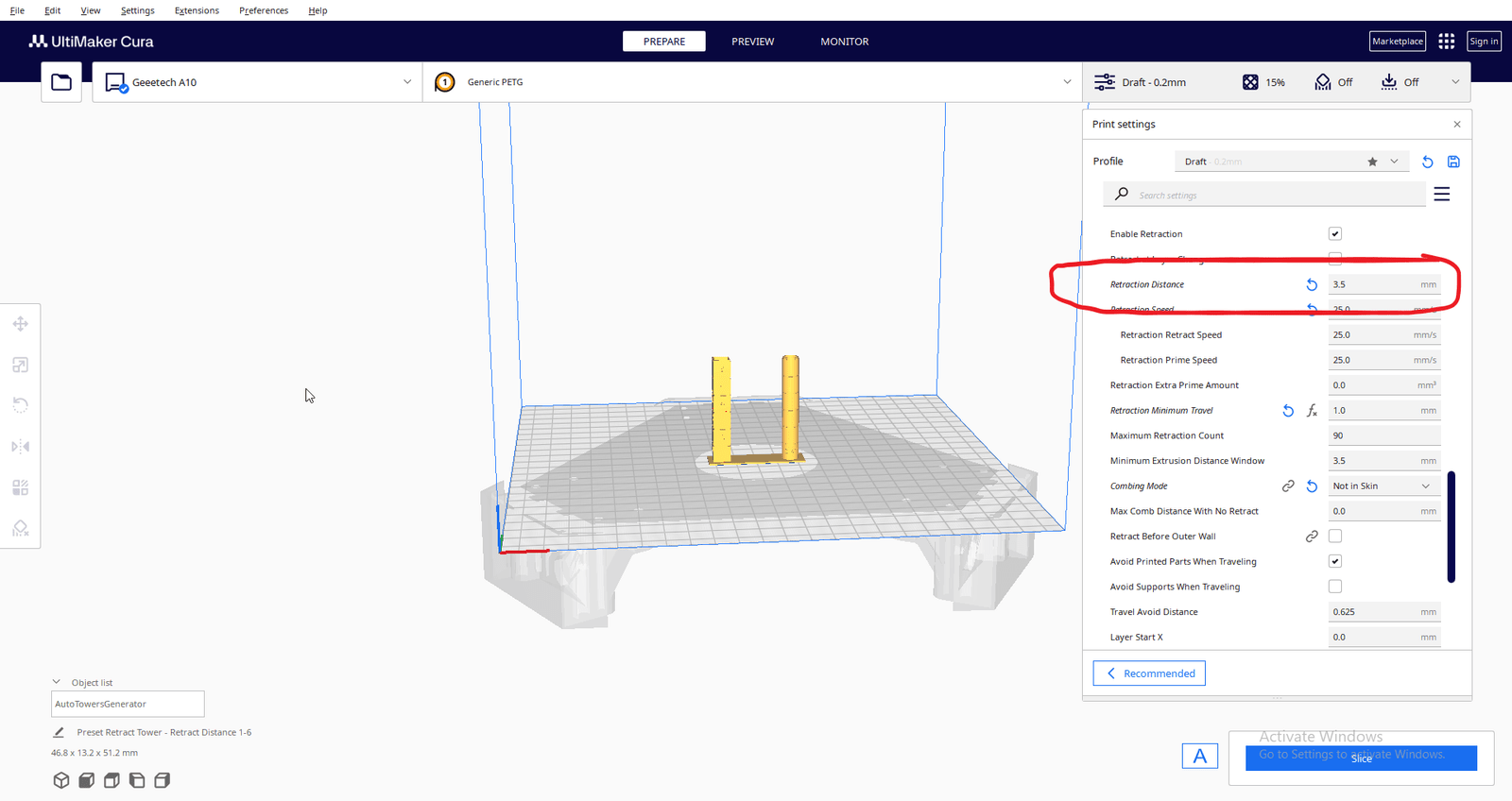Select the Move tool in left toolbar
This screenshot has height=801, width=1512.
tap(20, 324)
